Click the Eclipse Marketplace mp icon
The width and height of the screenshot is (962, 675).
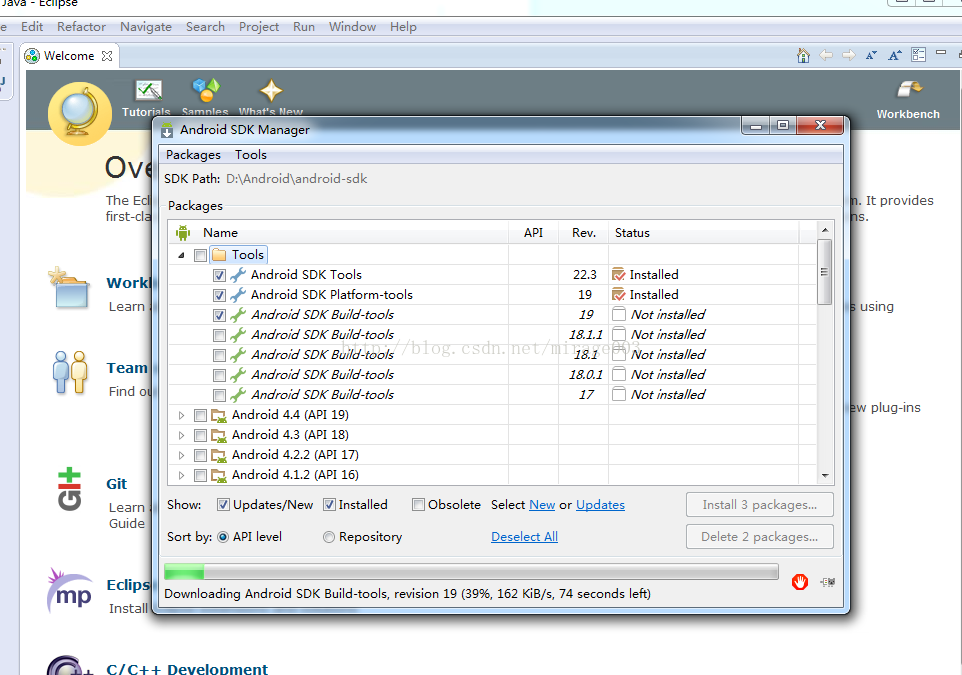[69, 590]
